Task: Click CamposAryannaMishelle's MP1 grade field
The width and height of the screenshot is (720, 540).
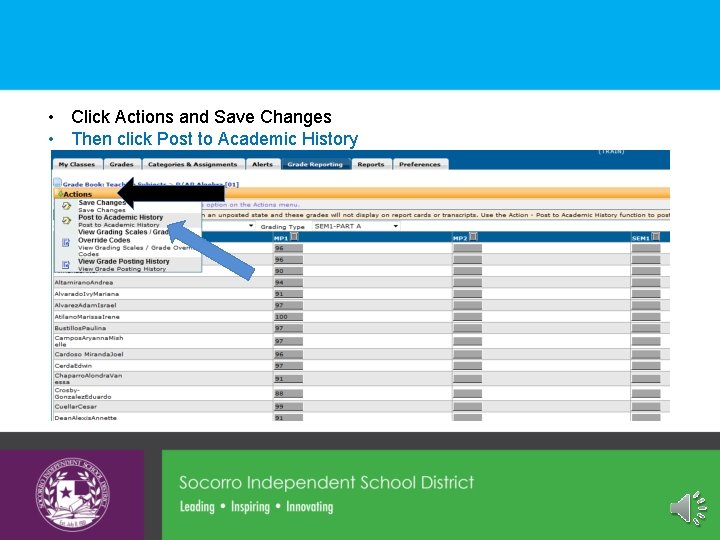Action: click(x=288, y=341)
